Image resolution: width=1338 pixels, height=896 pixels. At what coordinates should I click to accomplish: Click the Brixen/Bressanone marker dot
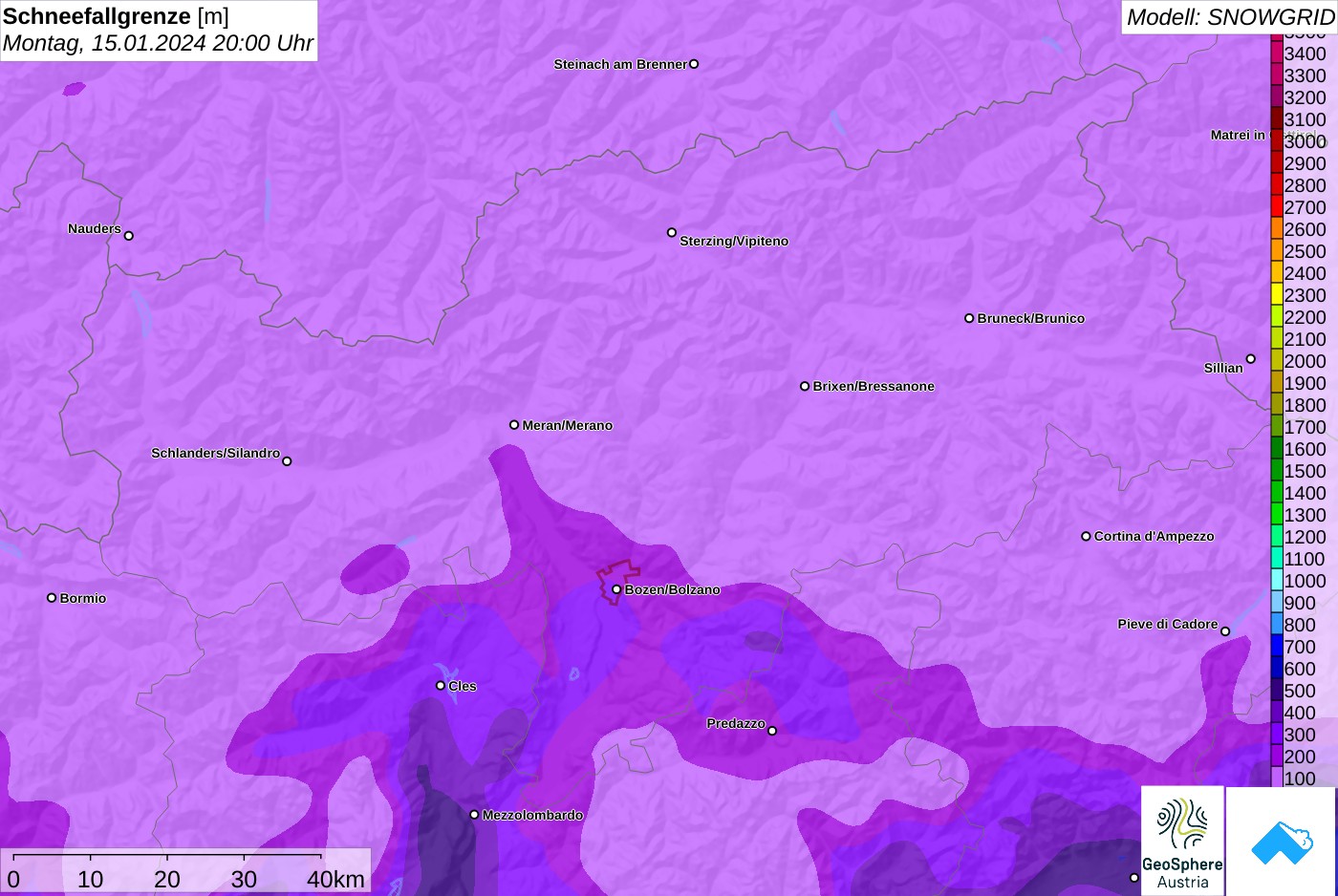(805, 386)
